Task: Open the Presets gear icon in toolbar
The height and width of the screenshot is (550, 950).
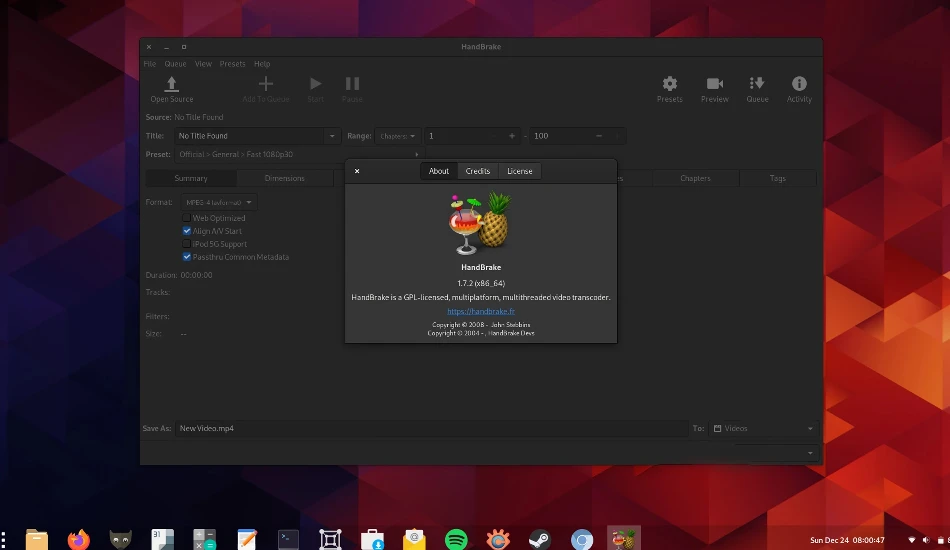Action: click(x=669, y=84)
